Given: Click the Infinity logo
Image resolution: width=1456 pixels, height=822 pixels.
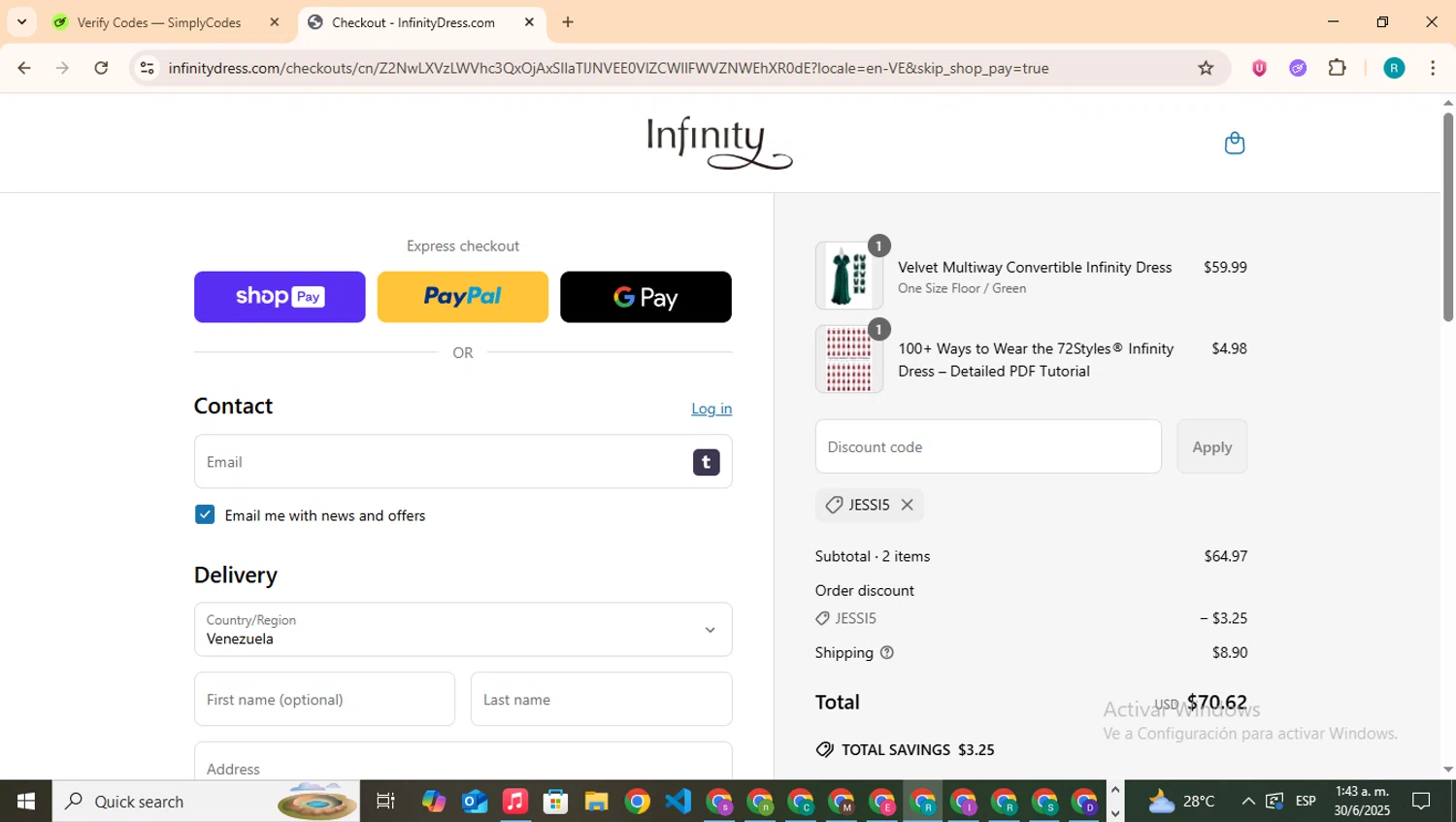Looking at the screenshot, I should click(719, 143).
